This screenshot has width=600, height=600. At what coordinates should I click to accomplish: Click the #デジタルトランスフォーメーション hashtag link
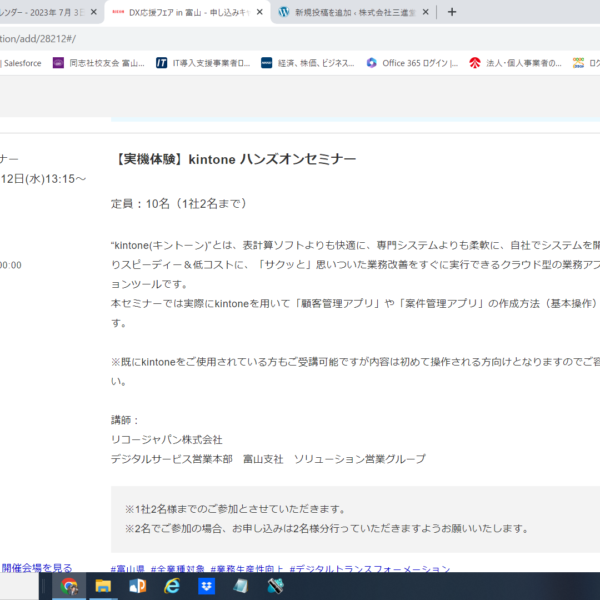point(370,569)
